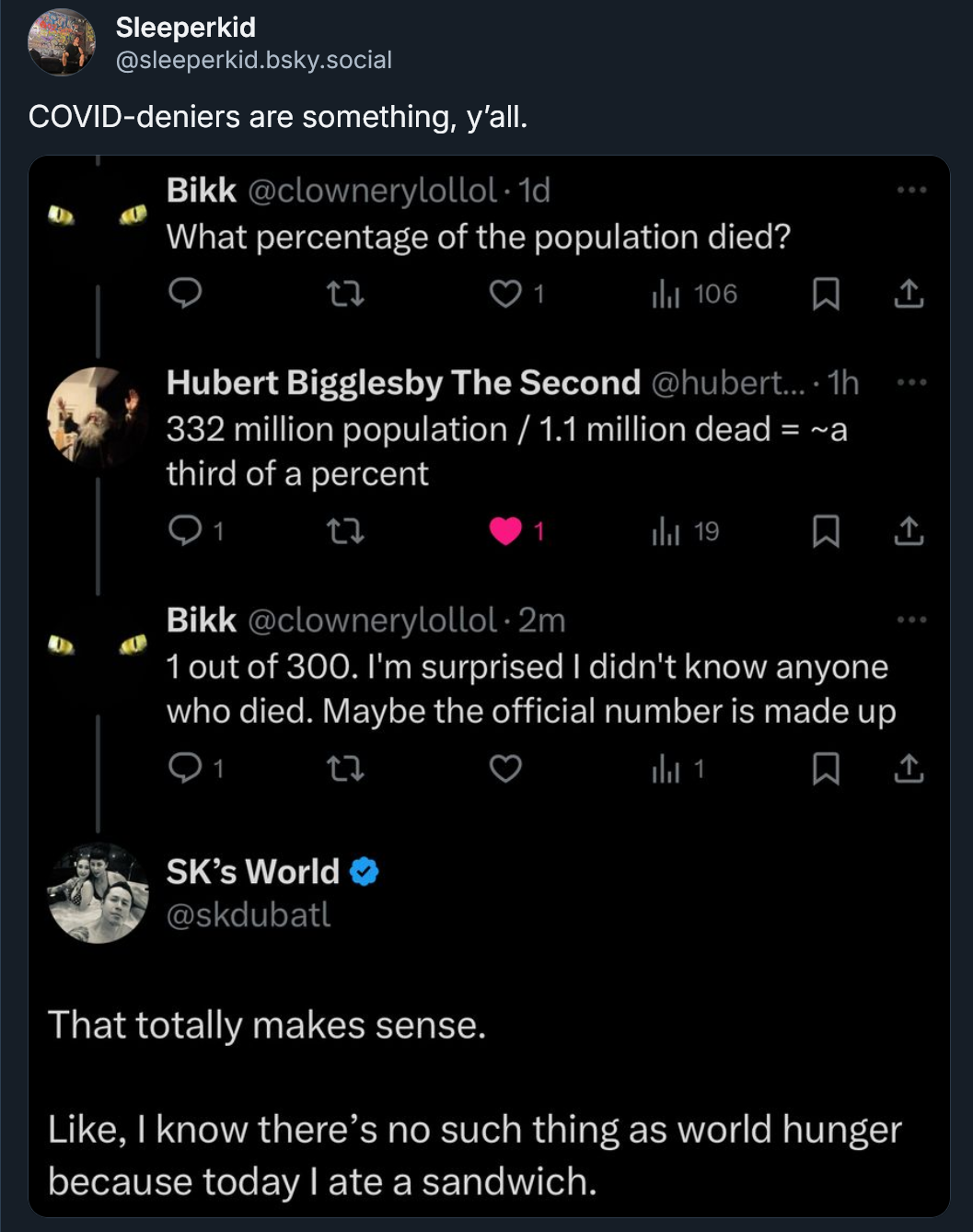Like Bikk's "1 out of 300" tweet
973x1232 pixels.
click(505, 768)
